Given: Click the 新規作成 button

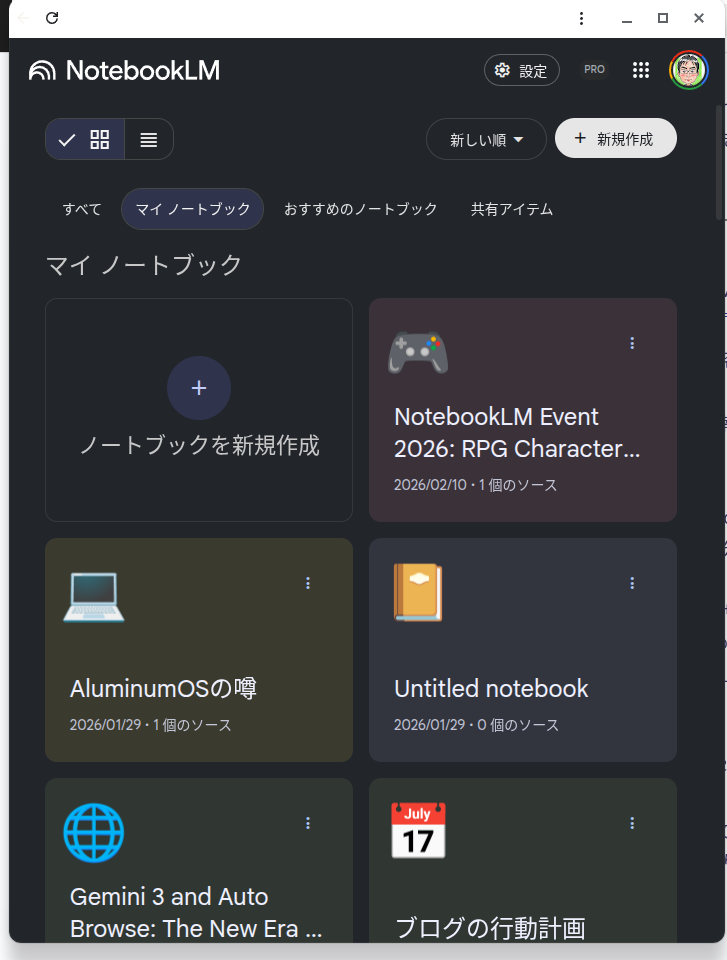Looking at the screenshot, I should [615, 139].
